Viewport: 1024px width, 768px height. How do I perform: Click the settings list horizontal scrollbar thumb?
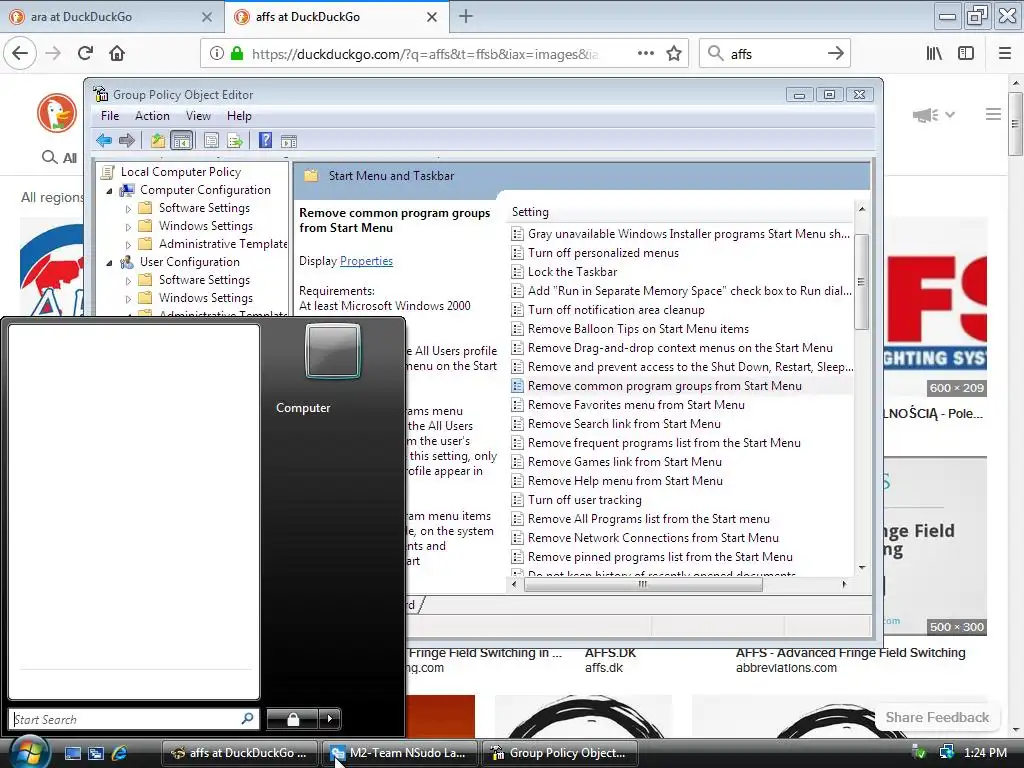643,584
